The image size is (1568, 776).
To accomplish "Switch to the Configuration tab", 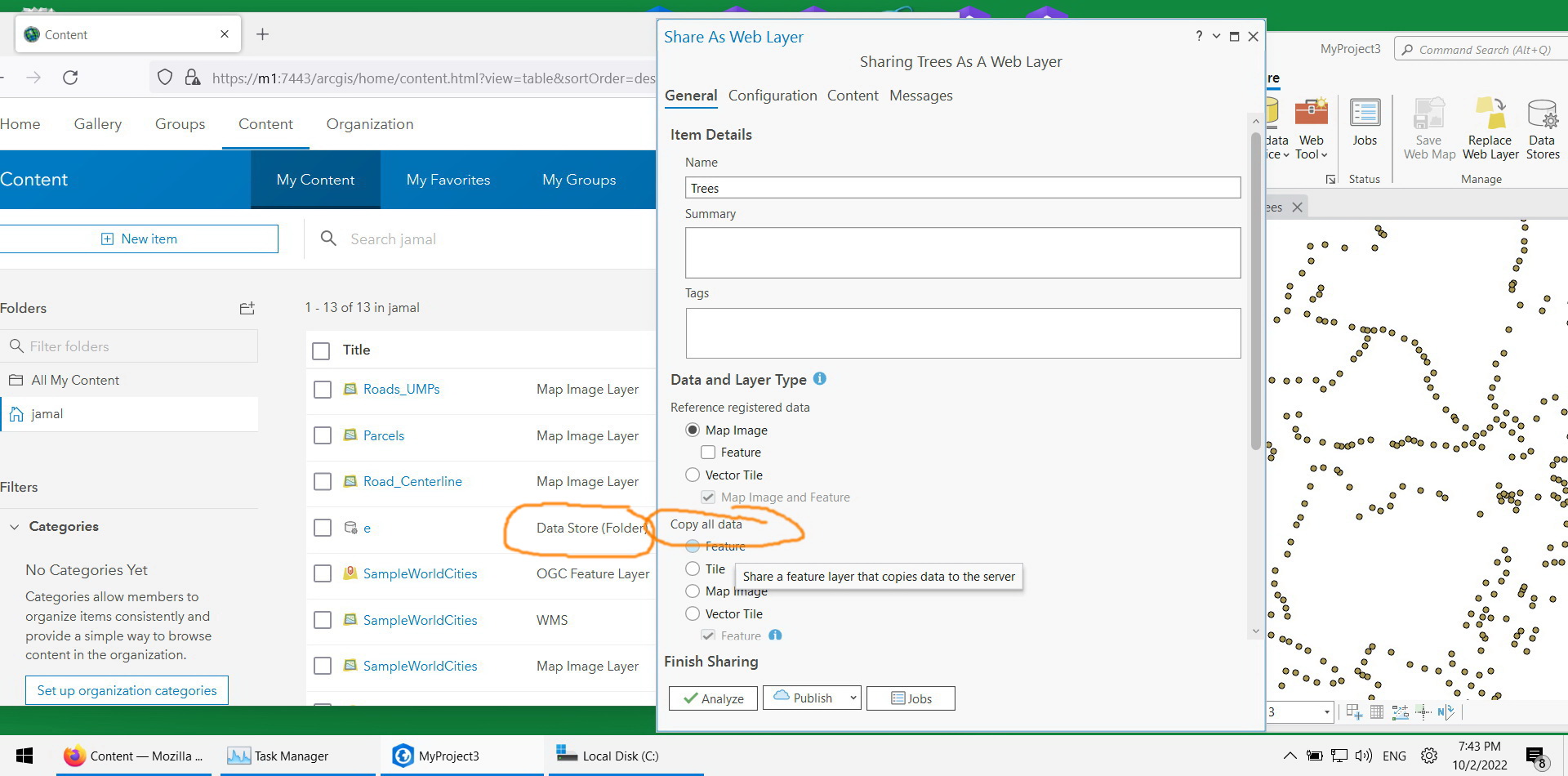I will pos(773,96).
